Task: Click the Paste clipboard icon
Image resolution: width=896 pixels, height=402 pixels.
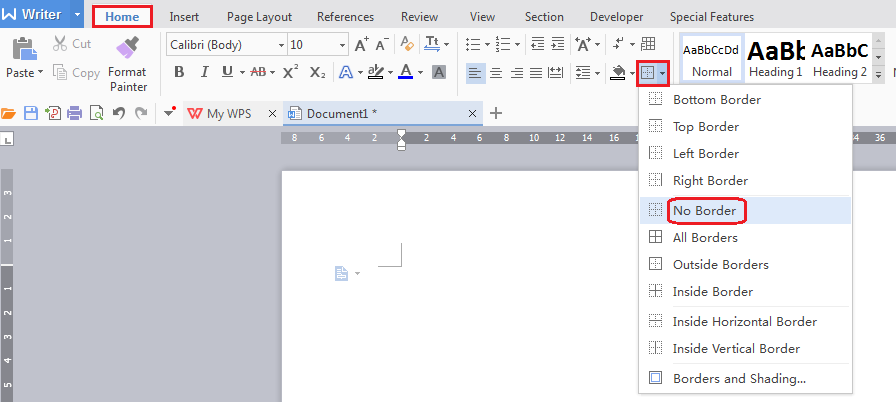Action: click(22, 48)
